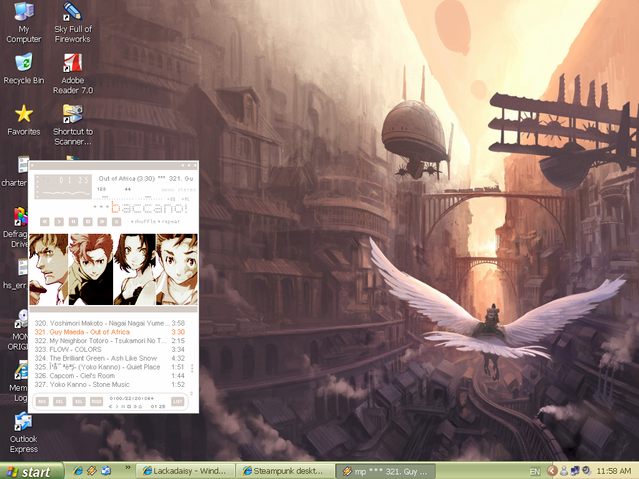Click the mini stop button in playlist bar

tap(129, 407)
